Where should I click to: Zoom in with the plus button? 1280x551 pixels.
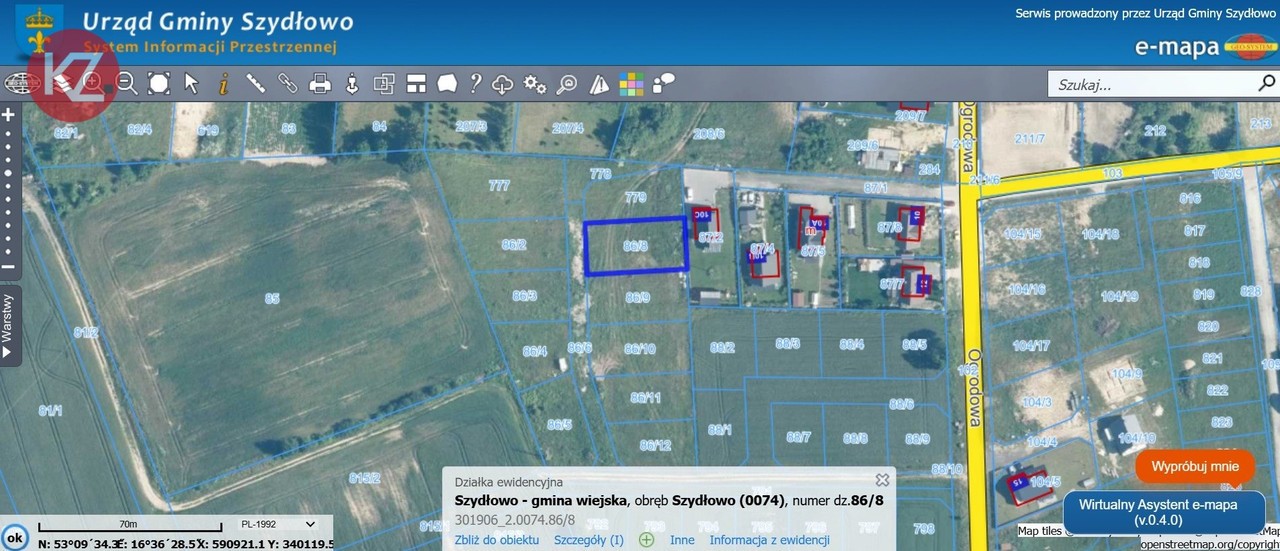pyautogui.click(x=8, y=115)
